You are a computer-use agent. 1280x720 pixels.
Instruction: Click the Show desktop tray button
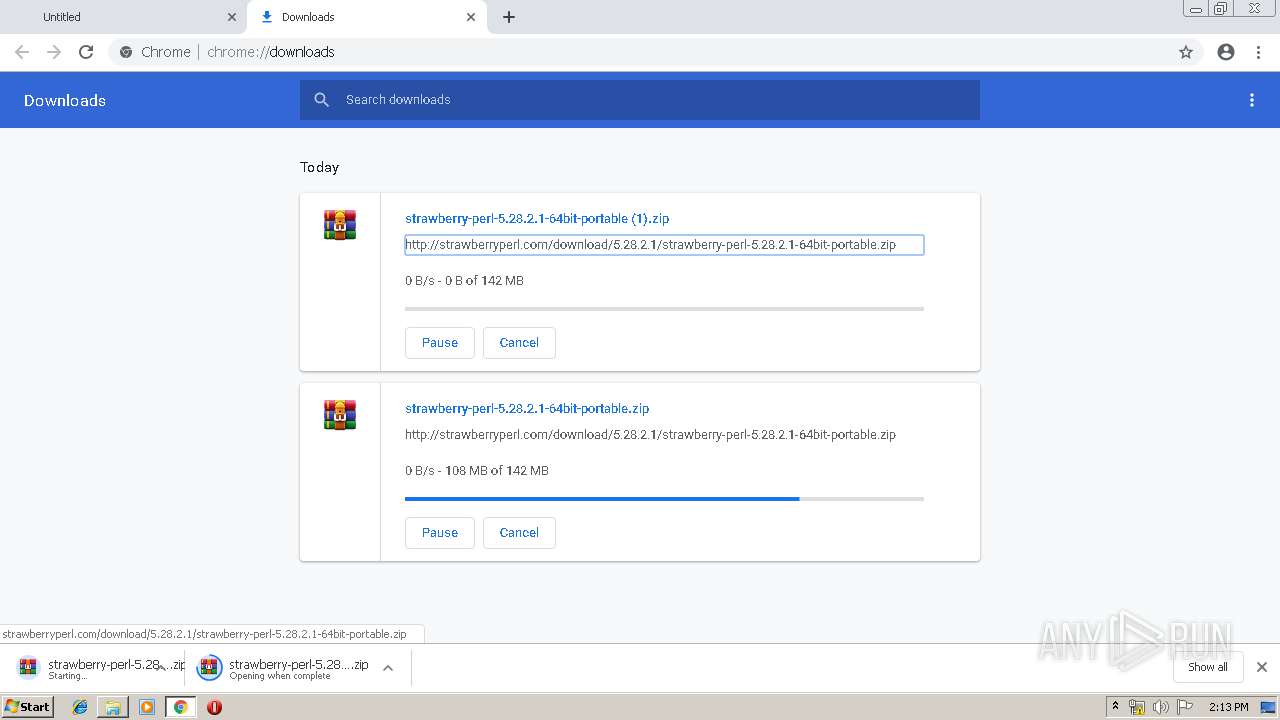point(1269,707)
